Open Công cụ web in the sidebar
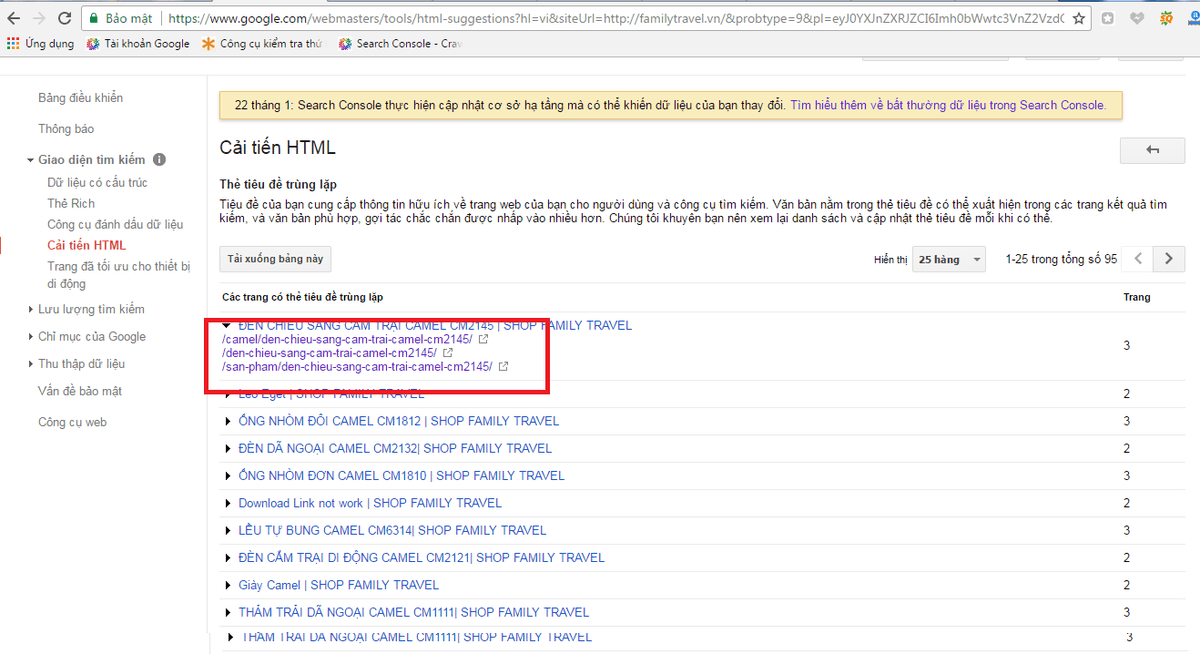This screenshot has width=1200, height=654. click(72, 422)
